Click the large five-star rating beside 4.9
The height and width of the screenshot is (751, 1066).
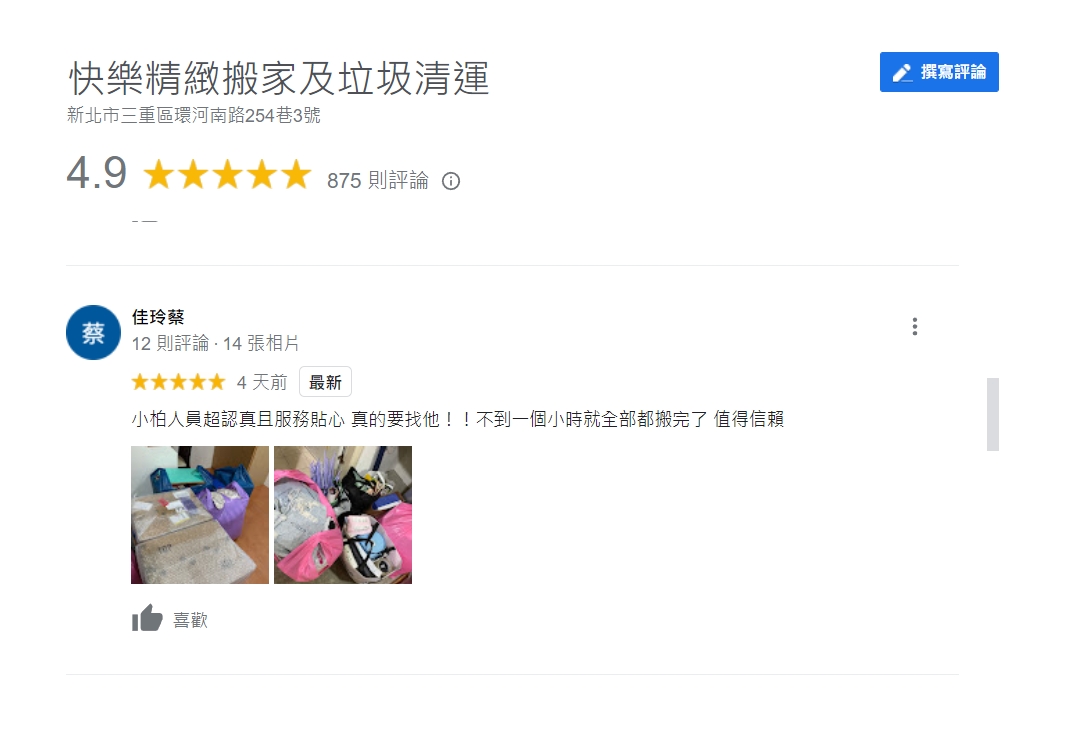coord(227,174)
